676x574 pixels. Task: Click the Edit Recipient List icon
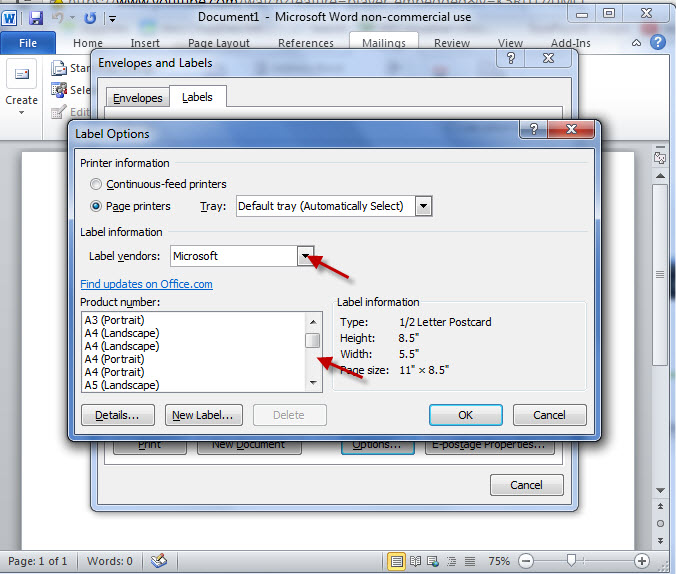59,112
